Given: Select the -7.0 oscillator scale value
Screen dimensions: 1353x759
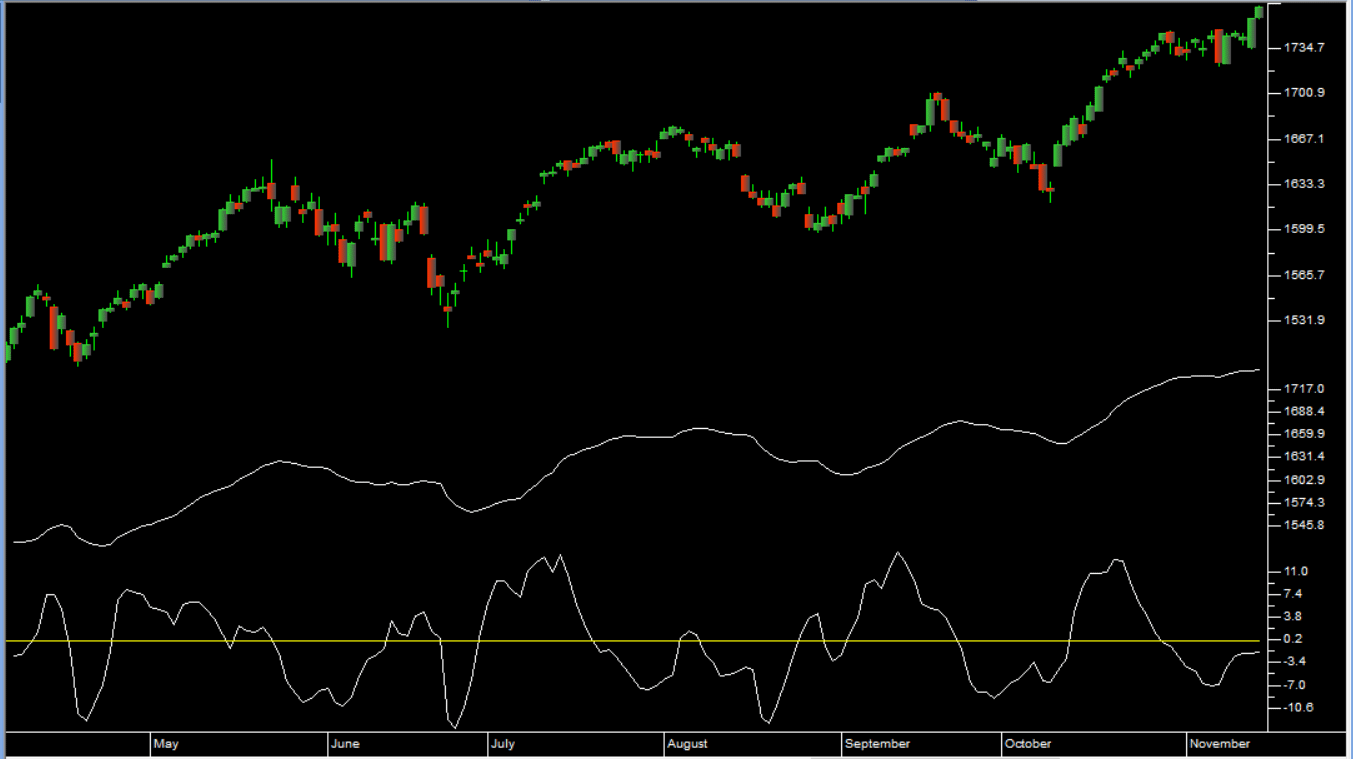Looking at the screenshot, I should coord(1295,685).
